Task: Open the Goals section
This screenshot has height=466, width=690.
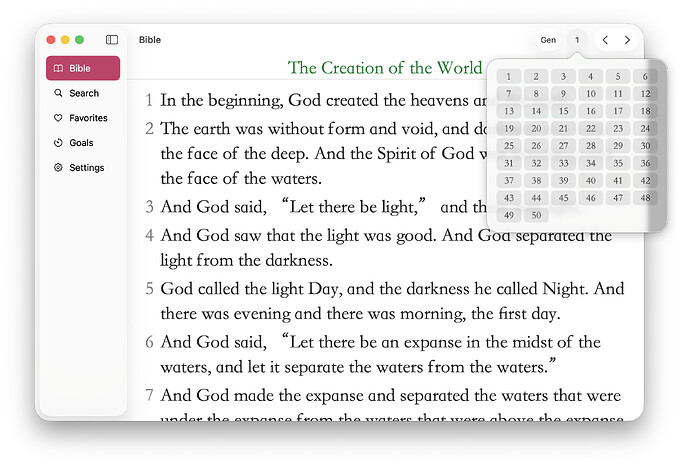Action: coord(81,143)
